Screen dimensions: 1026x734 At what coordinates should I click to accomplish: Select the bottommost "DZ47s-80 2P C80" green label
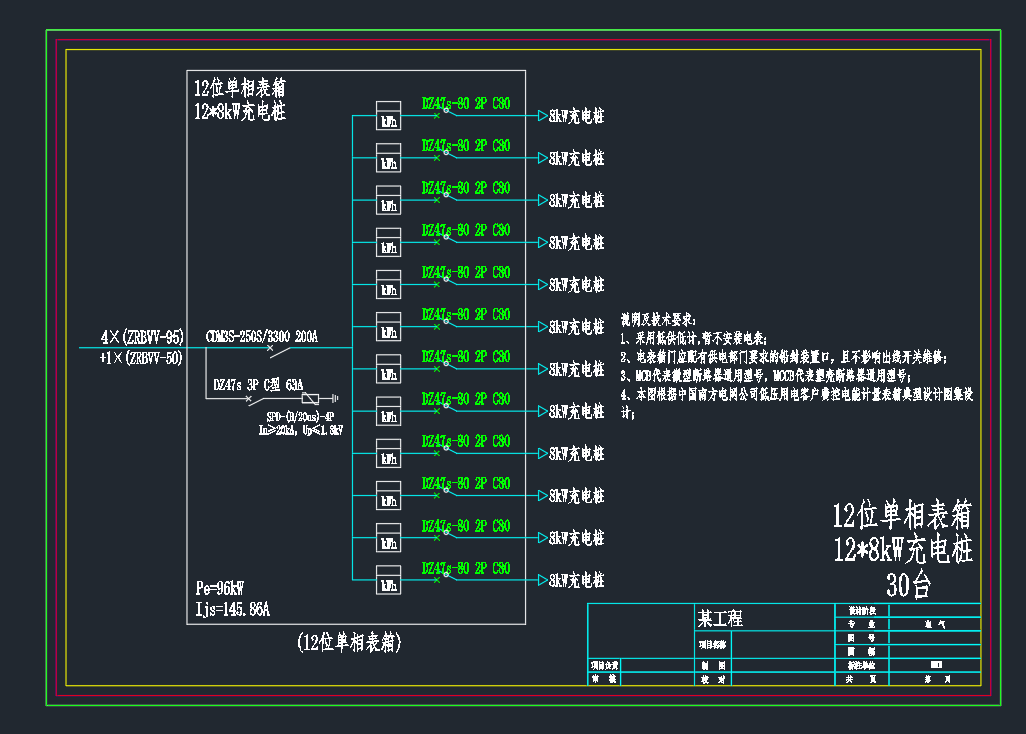(x=466, y=568)
